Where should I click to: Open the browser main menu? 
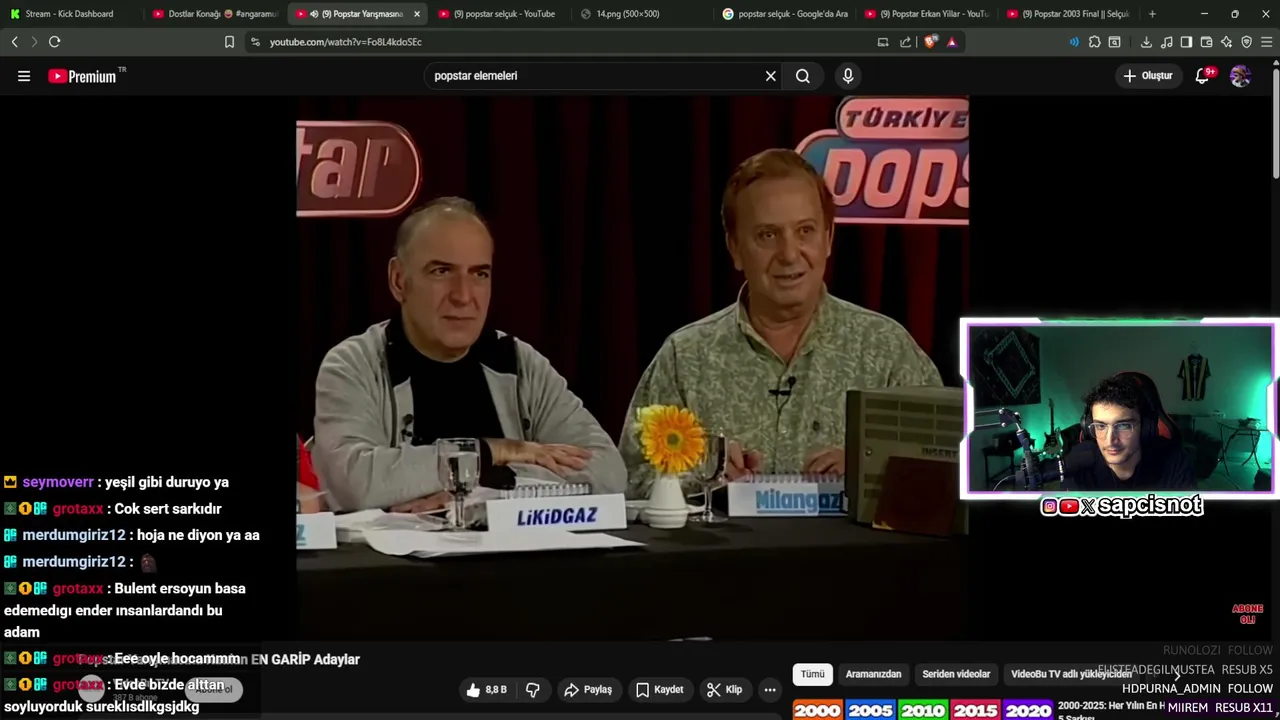1266,42
